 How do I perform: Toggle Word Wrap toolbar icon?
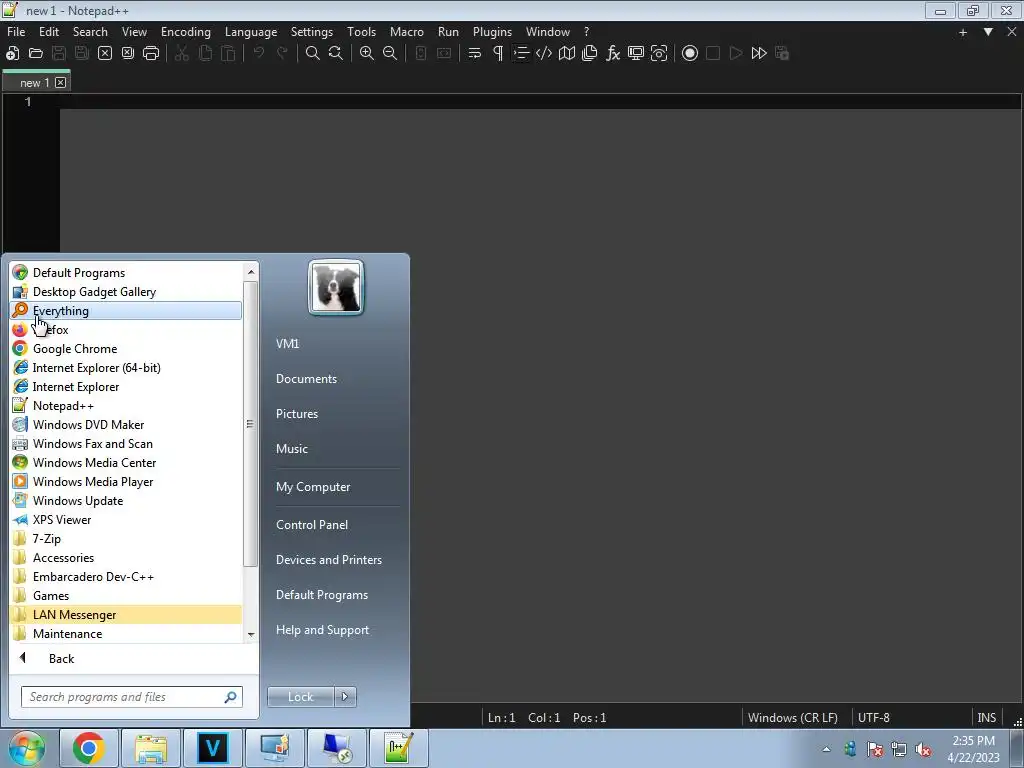[x=475, y=54]
